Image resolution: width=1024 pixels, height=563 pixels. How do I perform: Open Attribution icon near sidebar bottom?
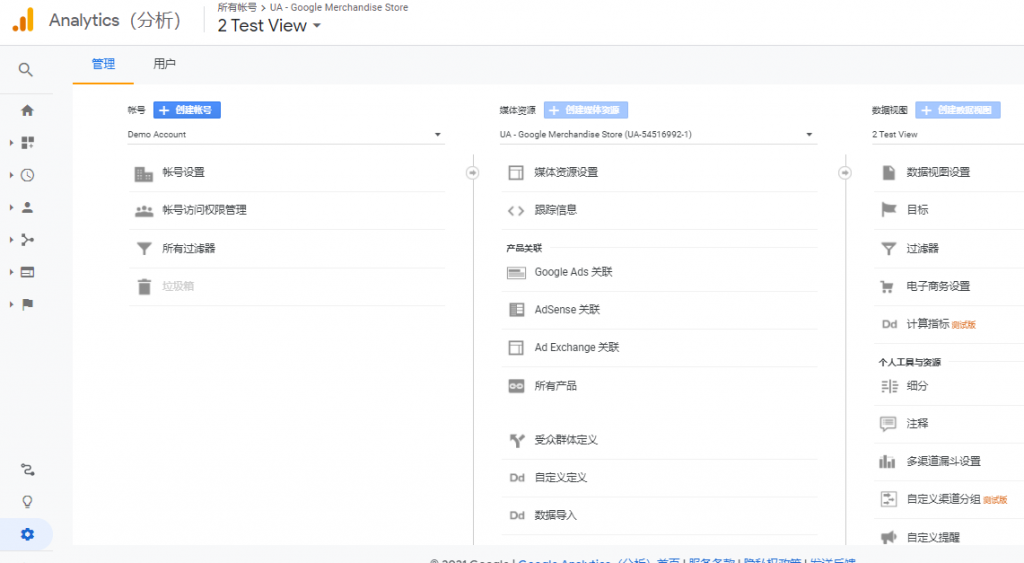click(27, 470)
